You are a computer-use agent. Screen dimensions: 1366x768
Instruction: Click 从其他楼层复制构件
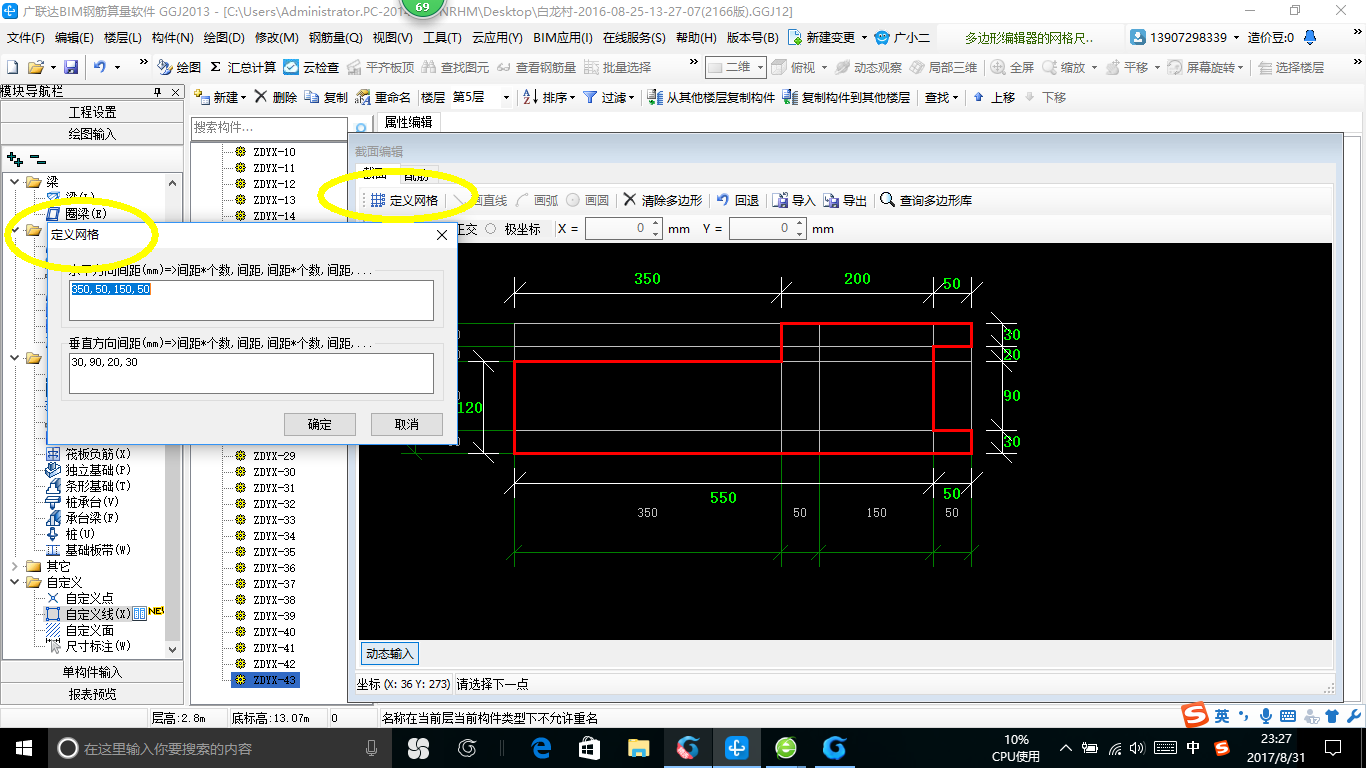[711, 97]
